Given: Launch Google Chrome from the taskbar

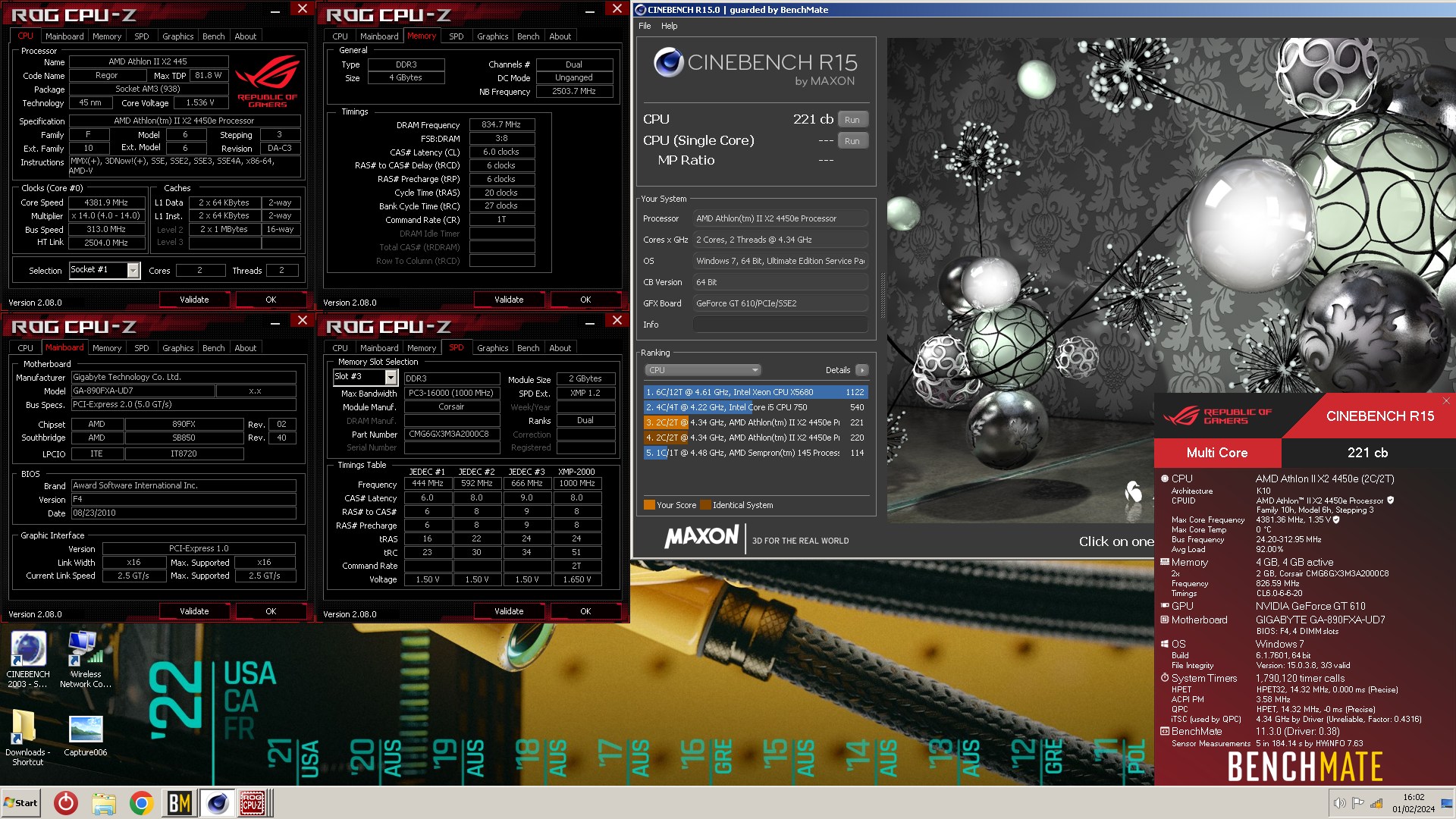Looking at the screenshot, I should click(x=141, y=803).
